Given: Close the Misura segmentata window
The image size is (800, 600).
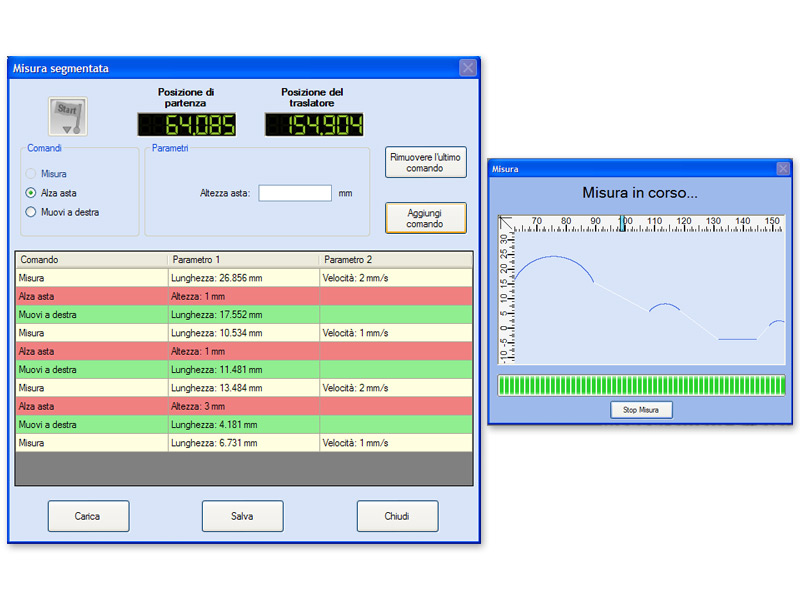Looking at the screenshot, I should coord(467,68).
